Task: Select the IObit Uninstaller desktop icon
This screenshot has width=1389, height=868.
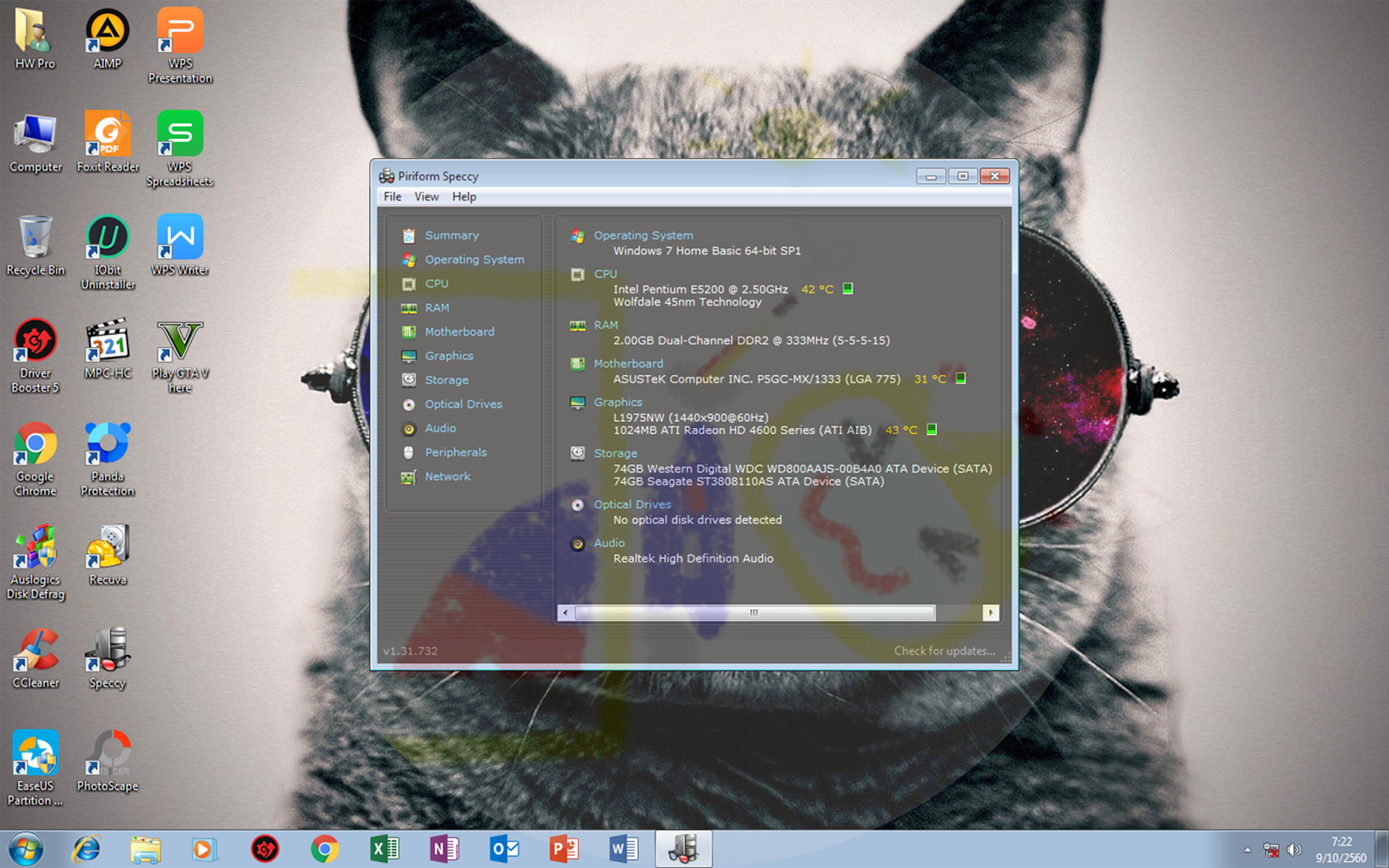Action: coord(108,253)
